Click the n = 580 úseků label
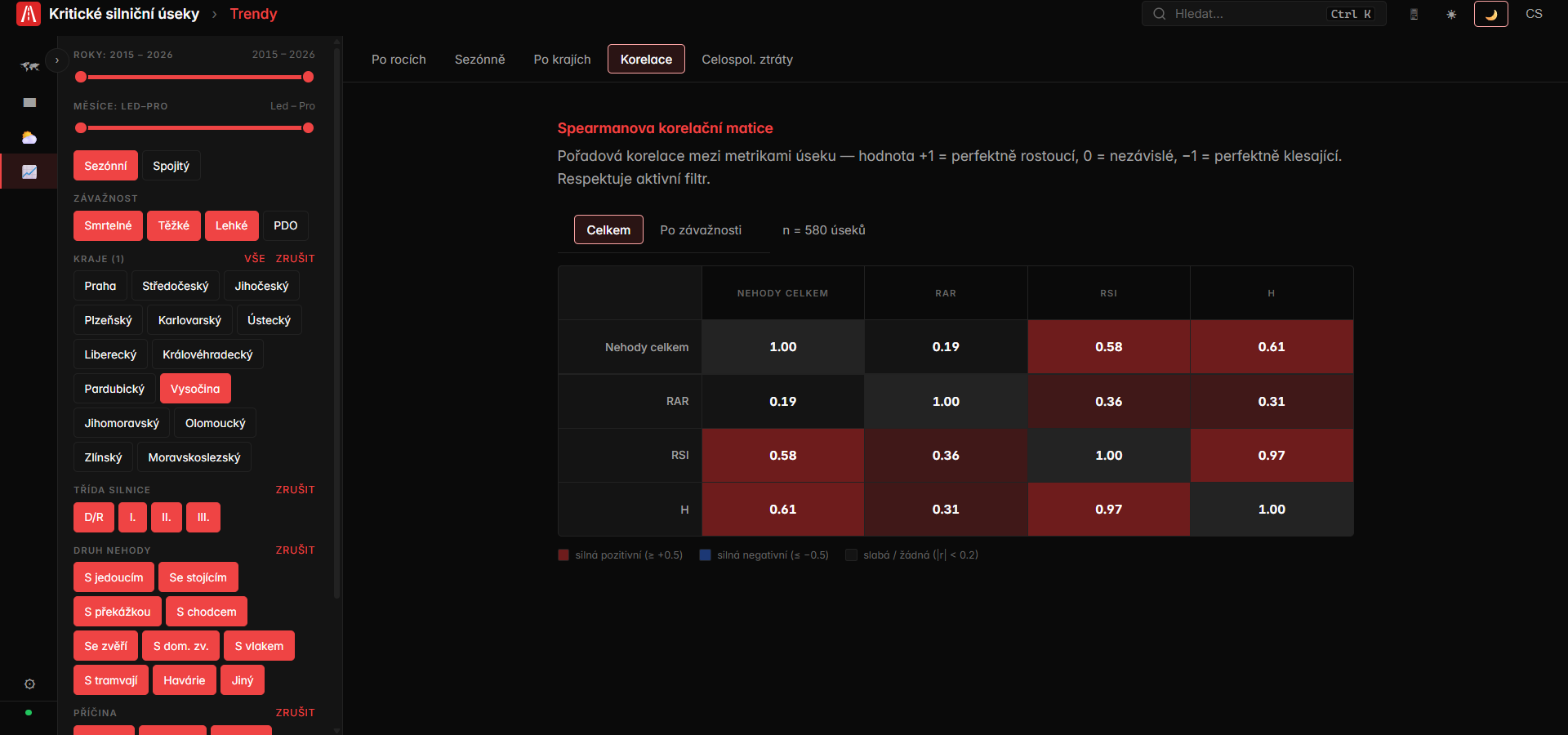The height and width of the screenshot is (735, 1568). click(x=824, y=230)
